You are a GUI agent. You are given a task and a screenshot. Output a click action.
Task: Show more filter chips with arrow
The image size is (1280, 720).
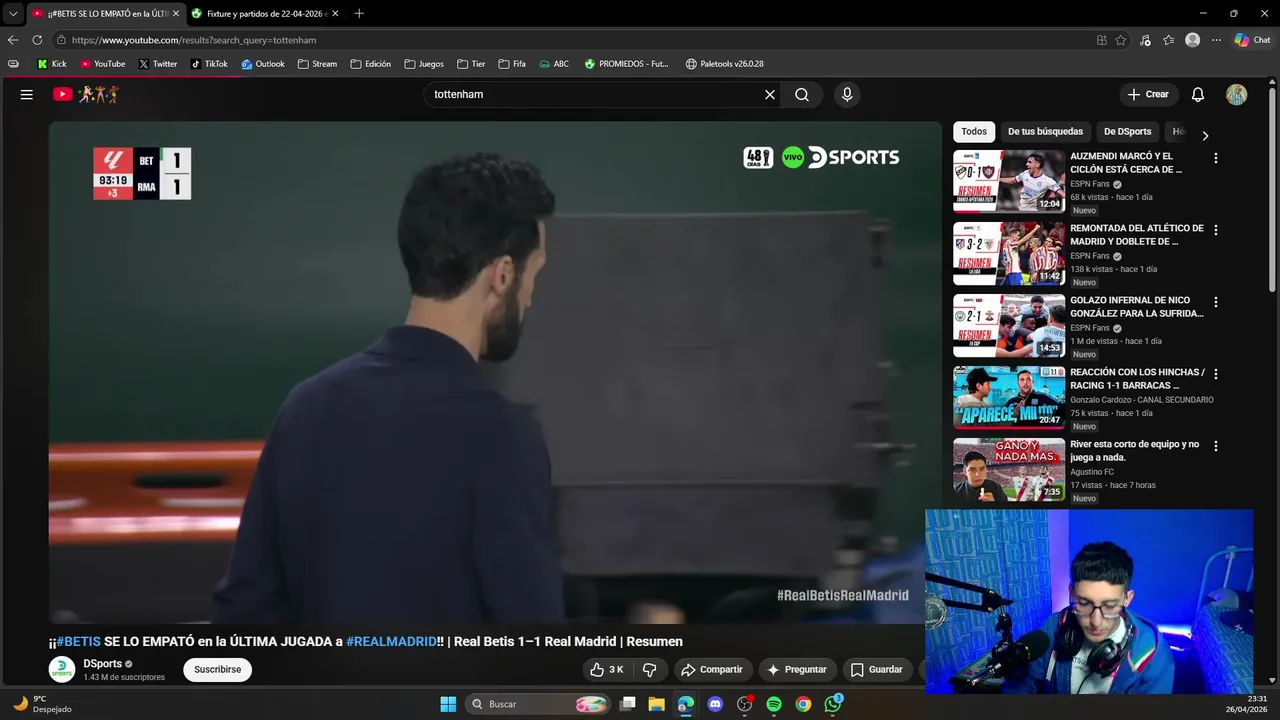click(1205, 135)
